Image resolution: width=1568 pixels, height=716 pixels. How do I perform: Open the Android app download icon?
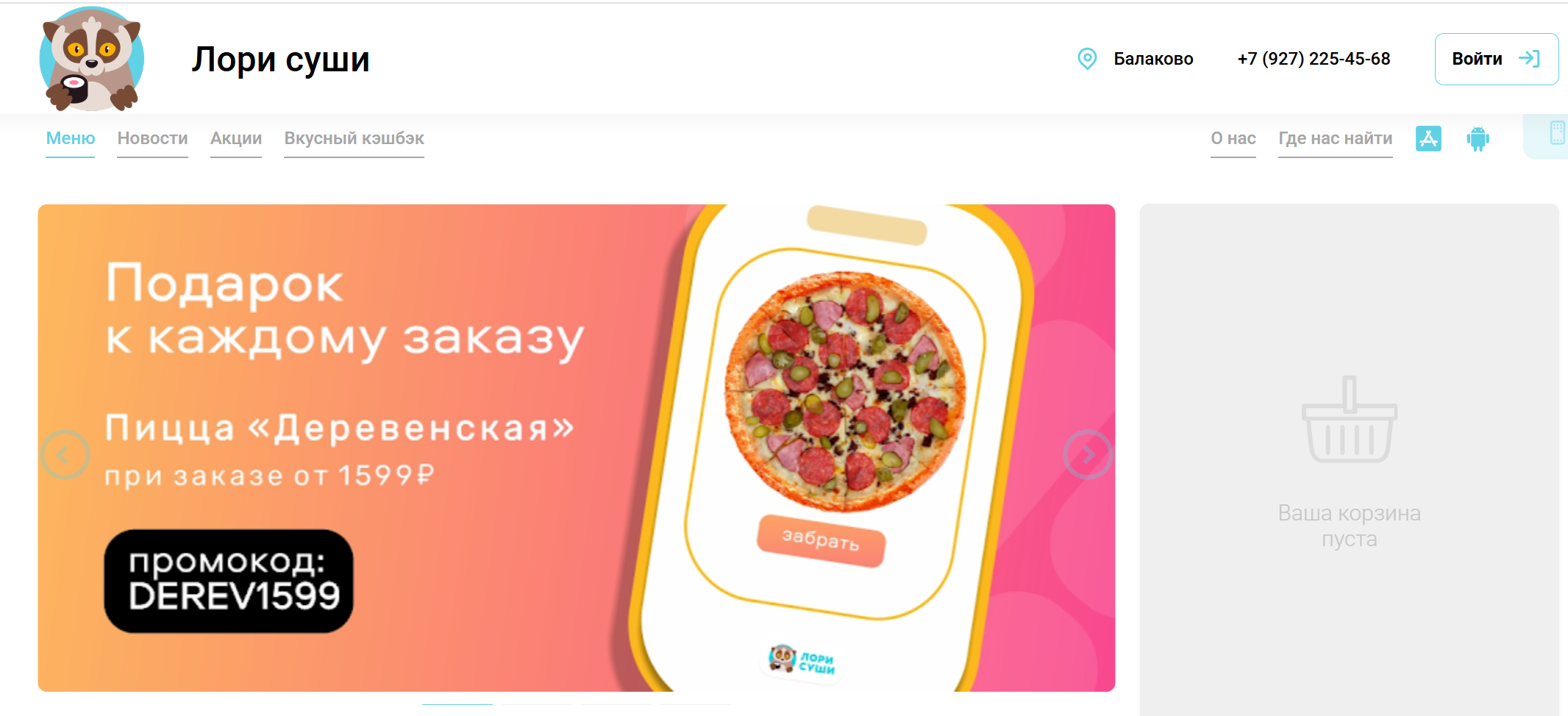[1478, 138]
